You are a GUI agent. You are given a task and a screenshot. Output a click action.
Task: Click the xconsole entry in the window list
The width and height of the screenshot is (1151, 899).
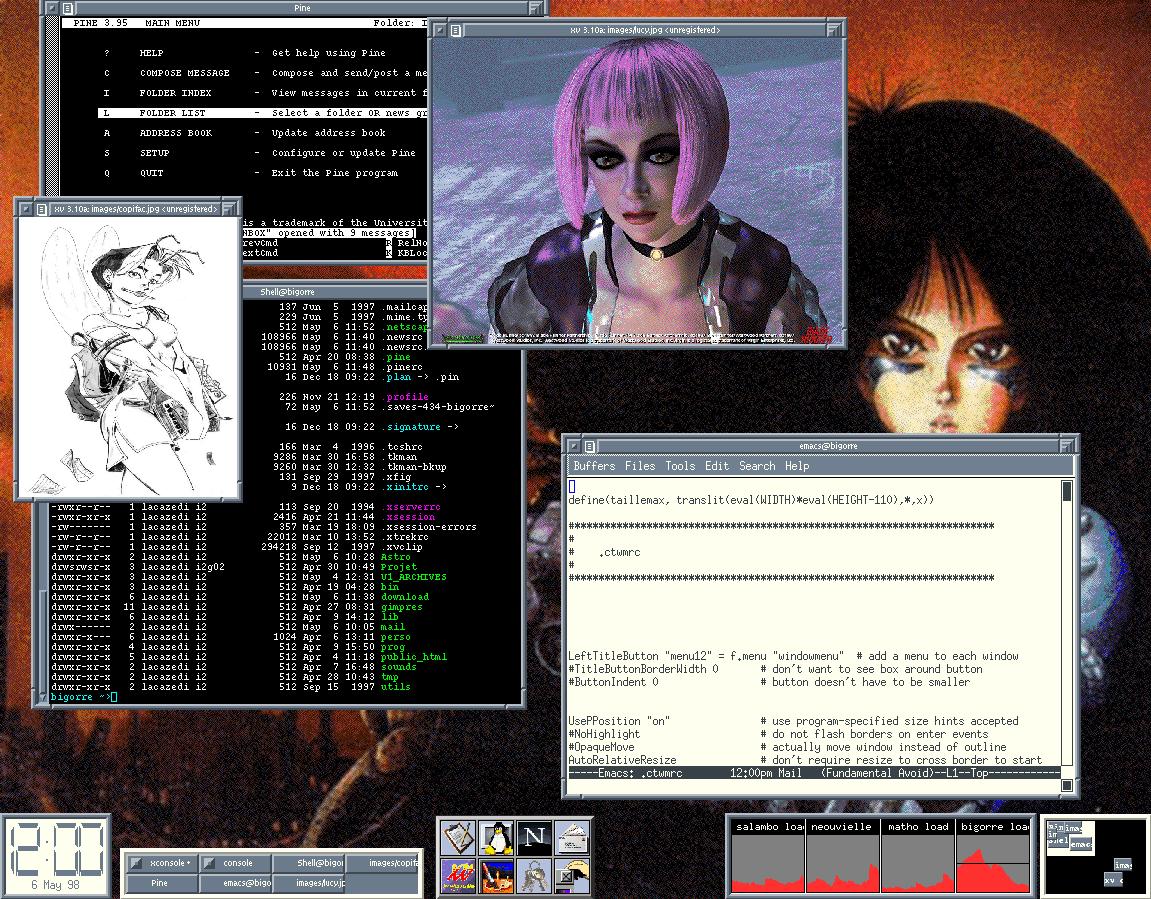coord(161,863)
